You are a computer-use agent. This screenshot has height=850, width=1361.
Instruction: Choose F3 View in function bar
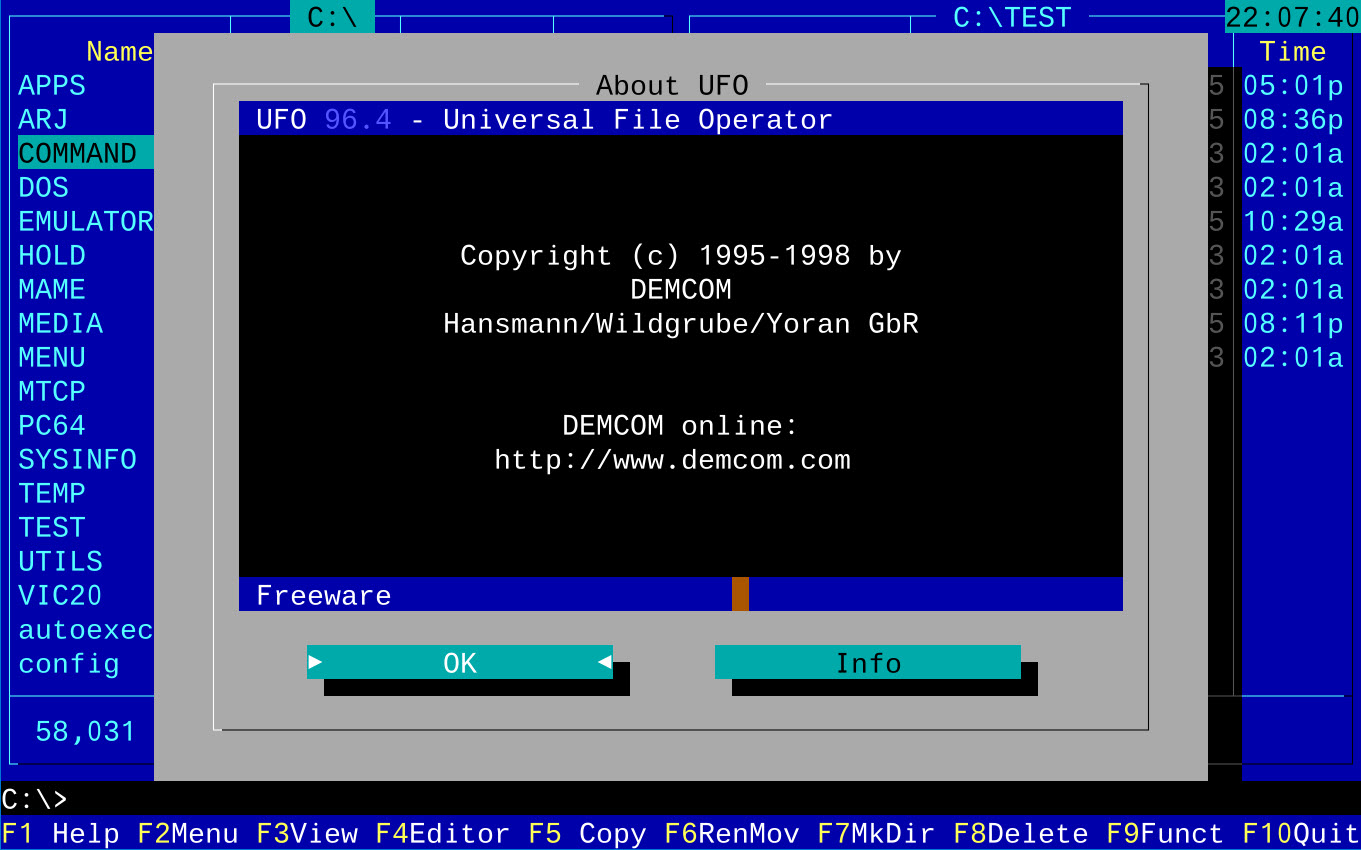[307, 833]
